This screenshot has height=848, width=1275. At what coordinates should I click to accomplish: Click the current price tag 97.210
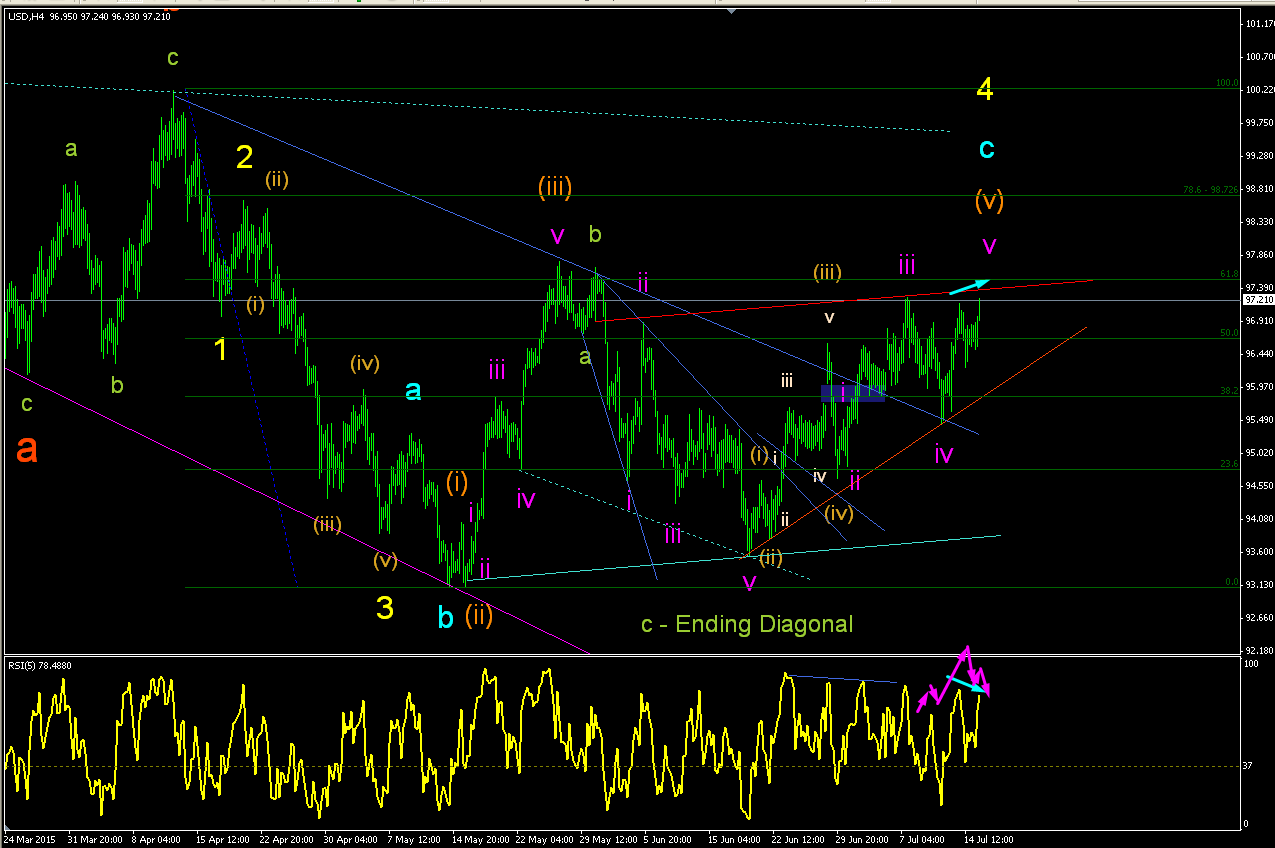click(1257, 299)
